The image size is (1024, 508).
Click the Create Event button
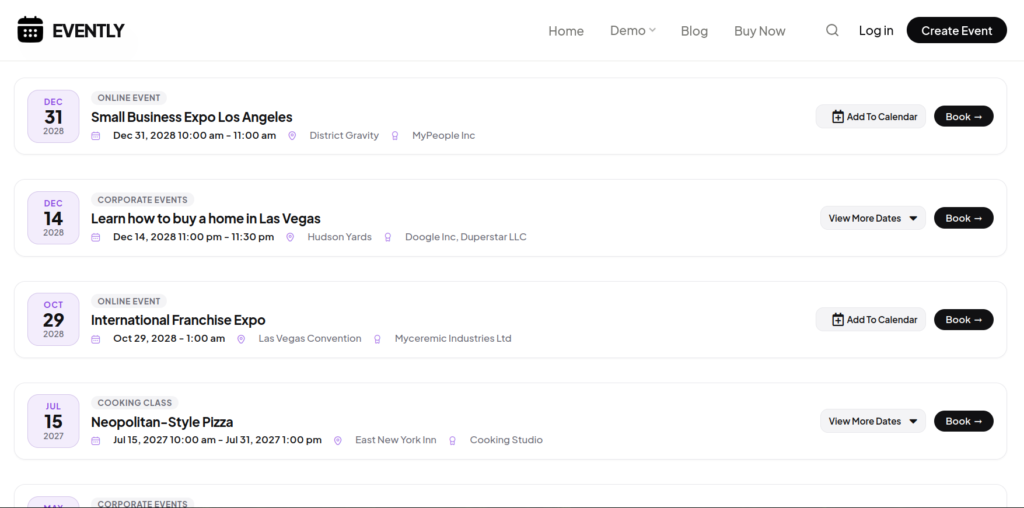[x=957, y=30]
